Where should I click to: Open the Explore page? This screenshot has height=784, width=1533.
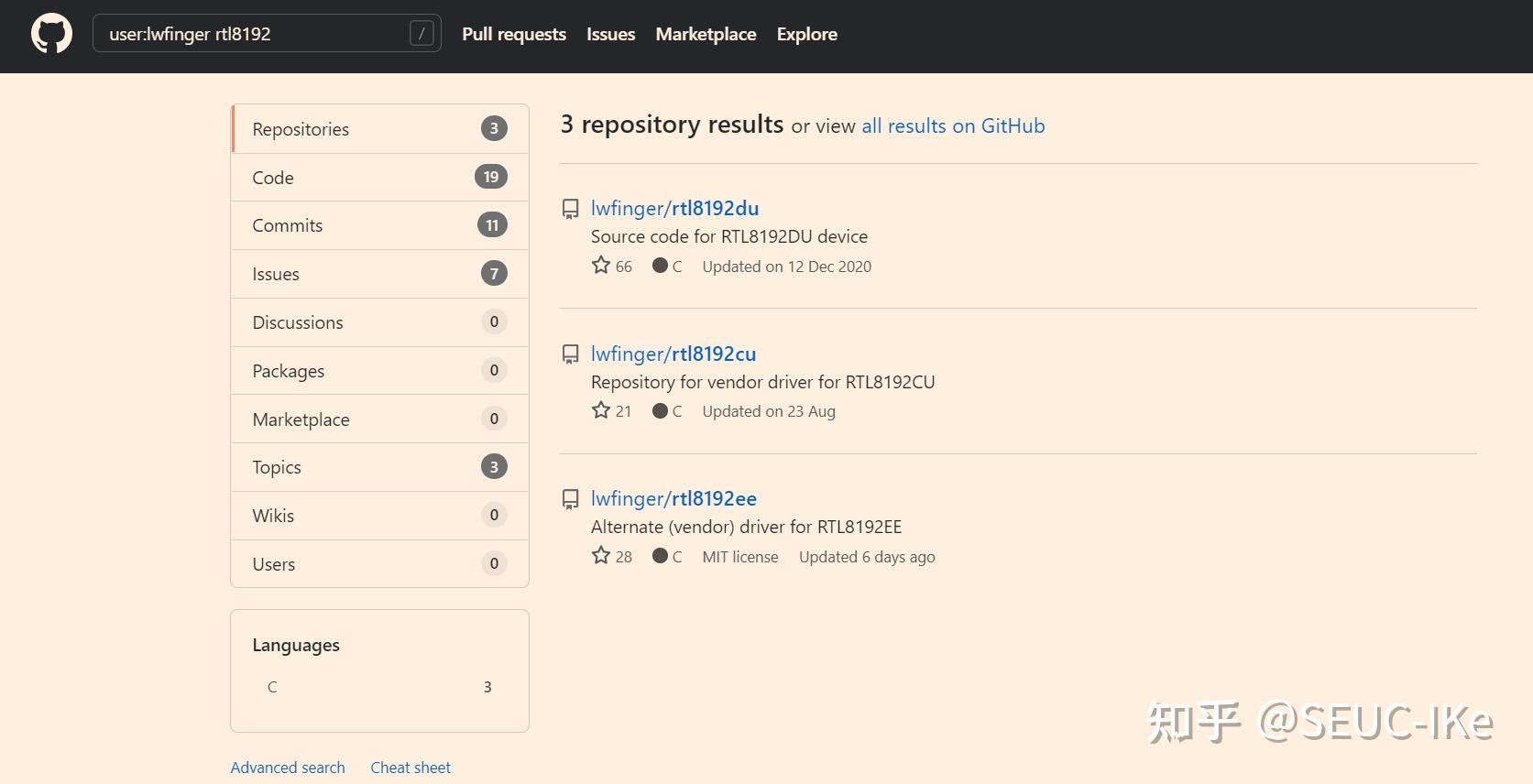point(806,34)
